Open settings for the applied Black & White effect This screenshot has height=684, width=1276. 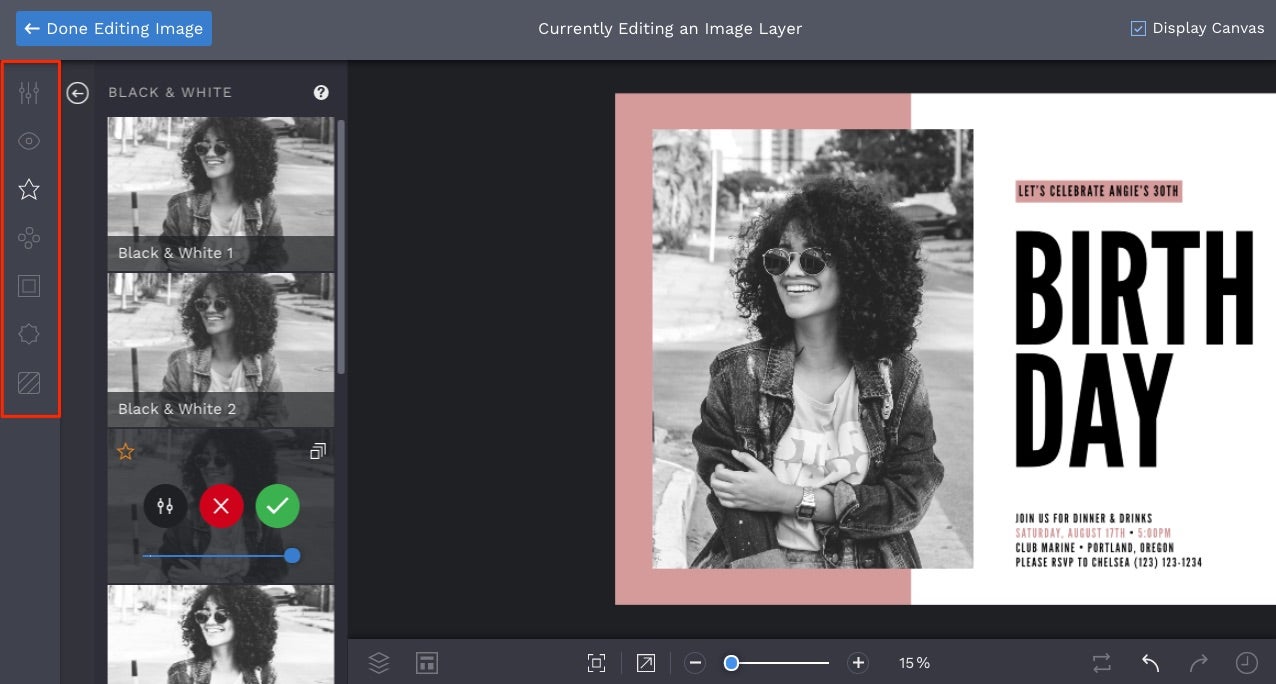coord(166,506)
